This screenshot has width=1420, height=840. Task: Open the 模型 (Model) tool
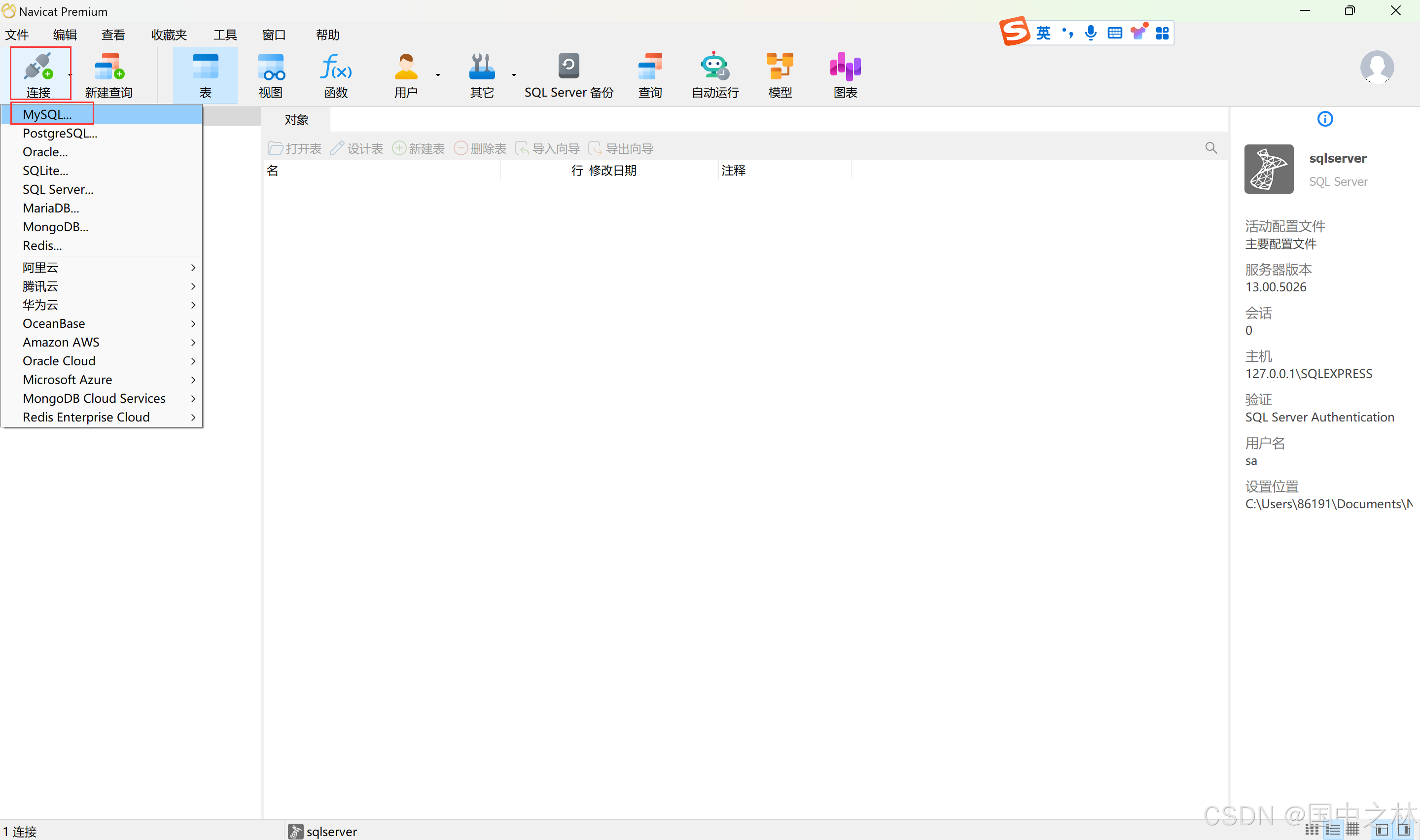780,75
